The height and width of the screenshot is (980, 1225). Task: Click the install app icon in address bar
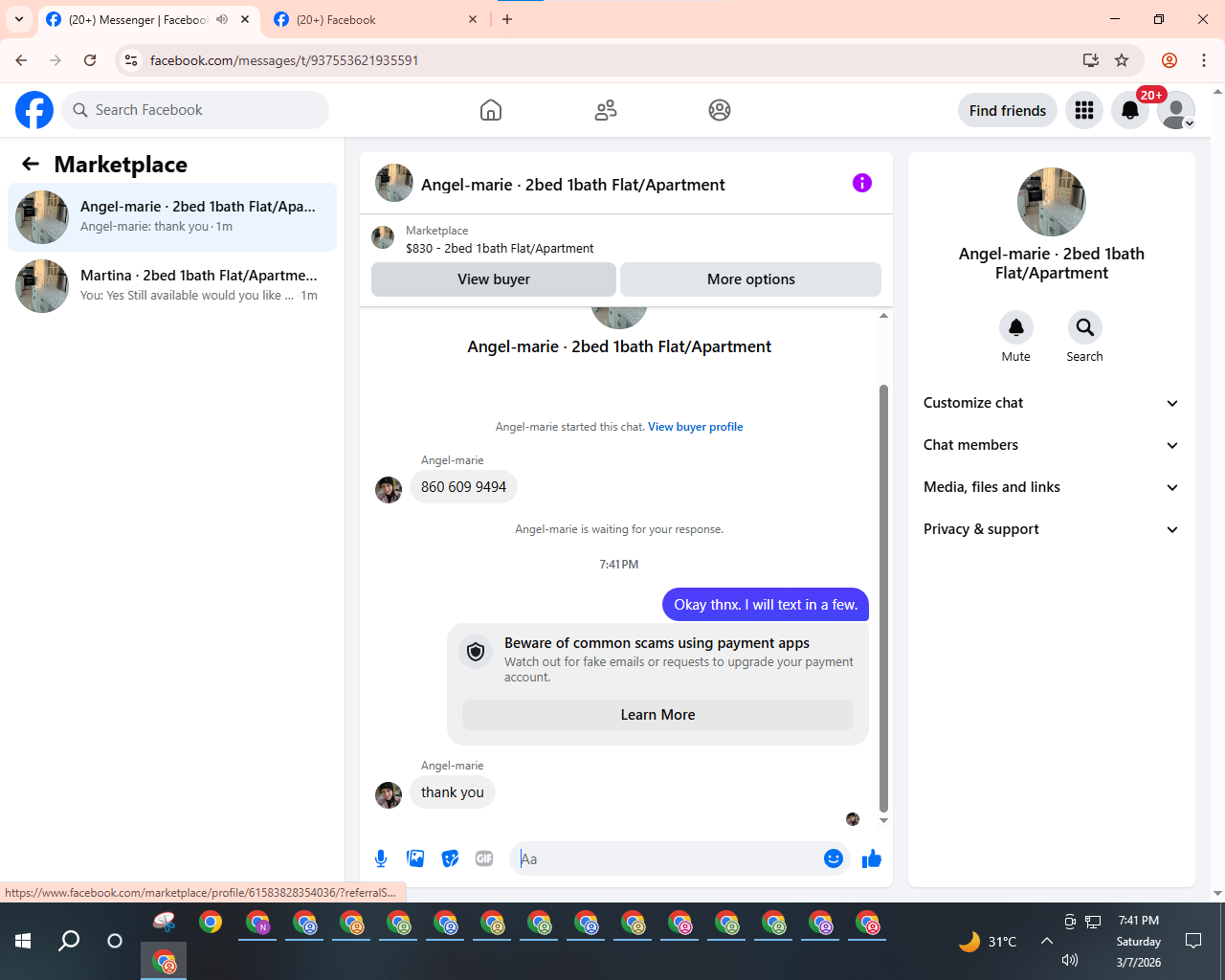1091,60
